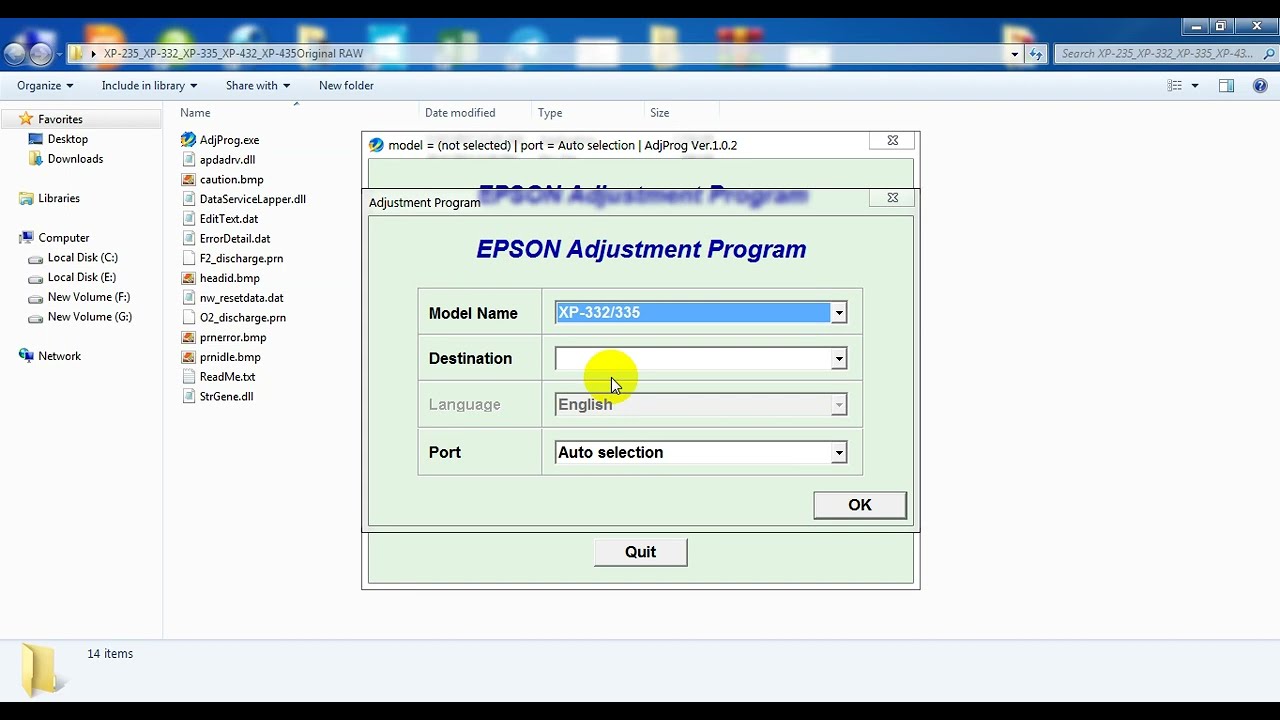1280x720 pixels.
Task: Click the AdjProg title bar app icon
Action: (376, 145)
